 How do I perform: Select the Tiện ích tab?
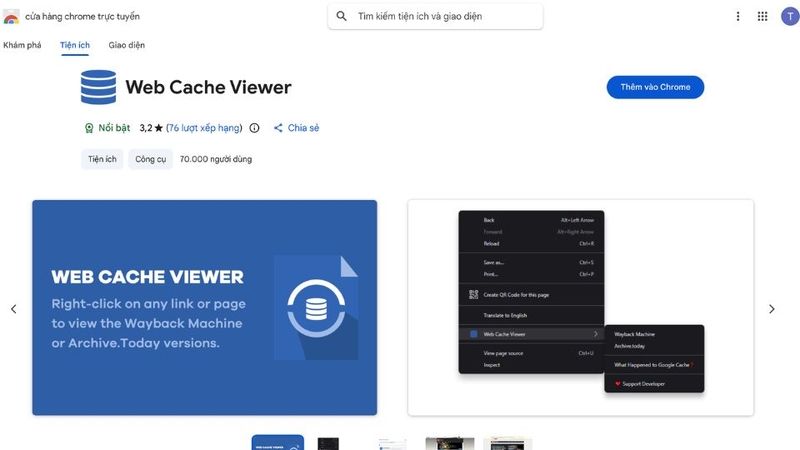coord(75,45)
